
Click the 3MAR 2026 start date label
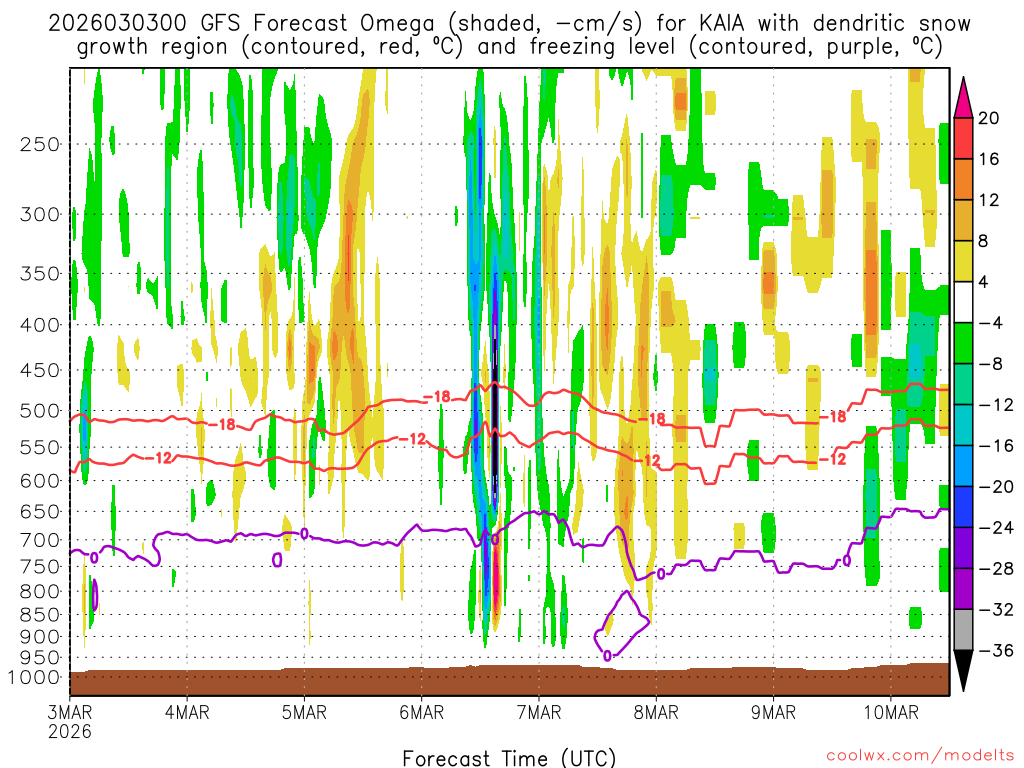tap(69, 721)
